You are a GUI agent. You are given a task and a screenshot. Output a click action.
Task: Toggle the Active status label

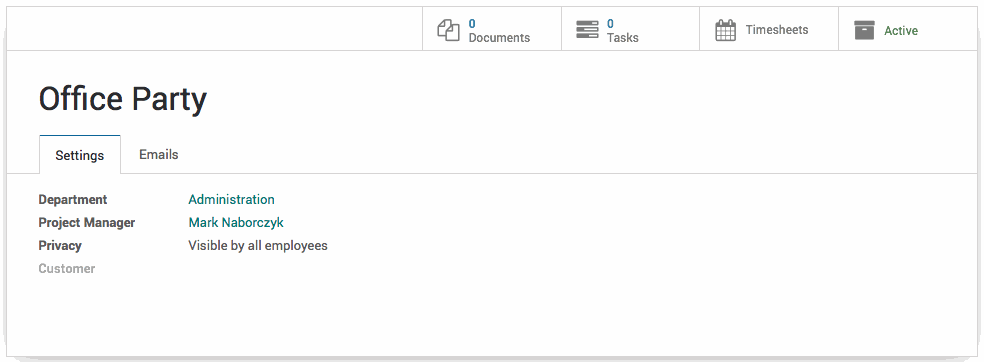point(901,31)
